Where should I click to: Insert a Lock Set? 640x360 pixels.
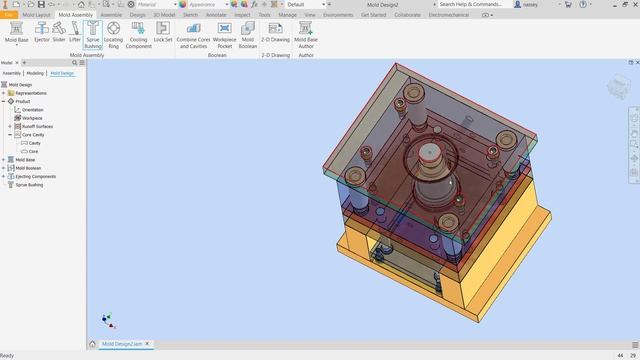pos(163,32)
